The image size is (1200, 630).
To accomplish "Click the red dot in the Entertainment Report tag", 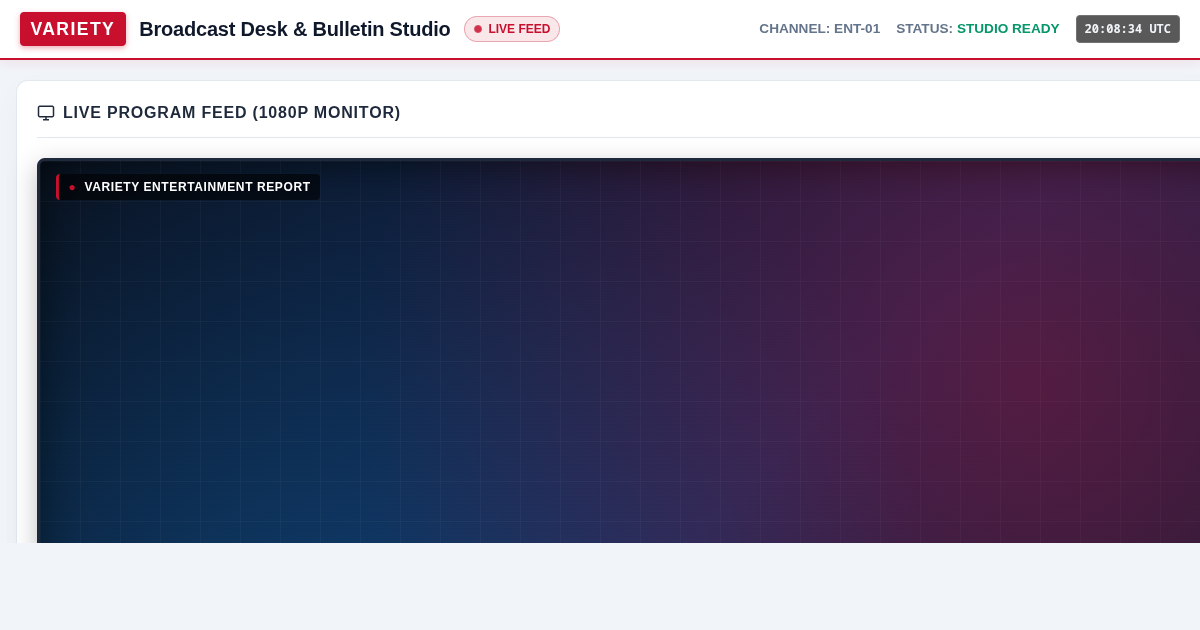I will (72, 187).
